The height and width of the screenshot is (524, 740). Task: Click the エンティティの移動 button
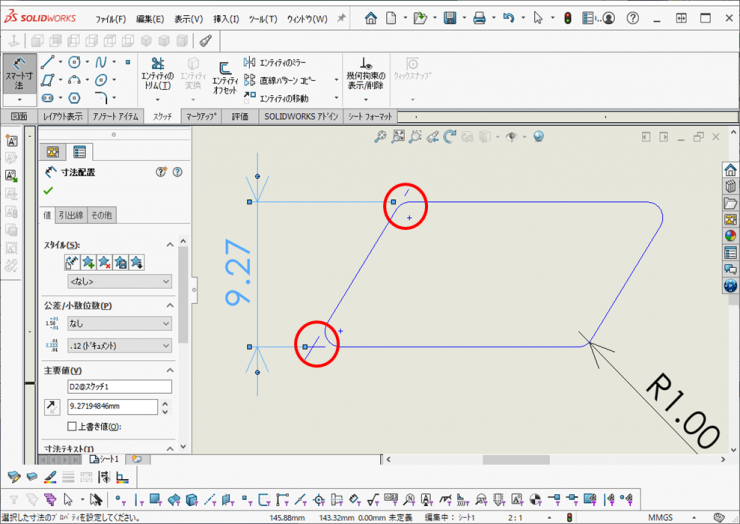pyautogui.click(x=276, y=98)
